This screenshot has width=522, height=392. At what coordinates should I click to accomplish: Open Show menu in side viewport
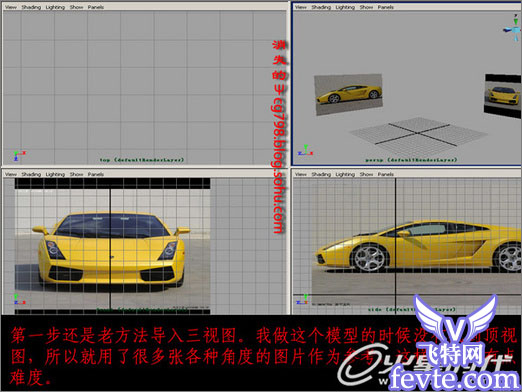click(366, 174)
